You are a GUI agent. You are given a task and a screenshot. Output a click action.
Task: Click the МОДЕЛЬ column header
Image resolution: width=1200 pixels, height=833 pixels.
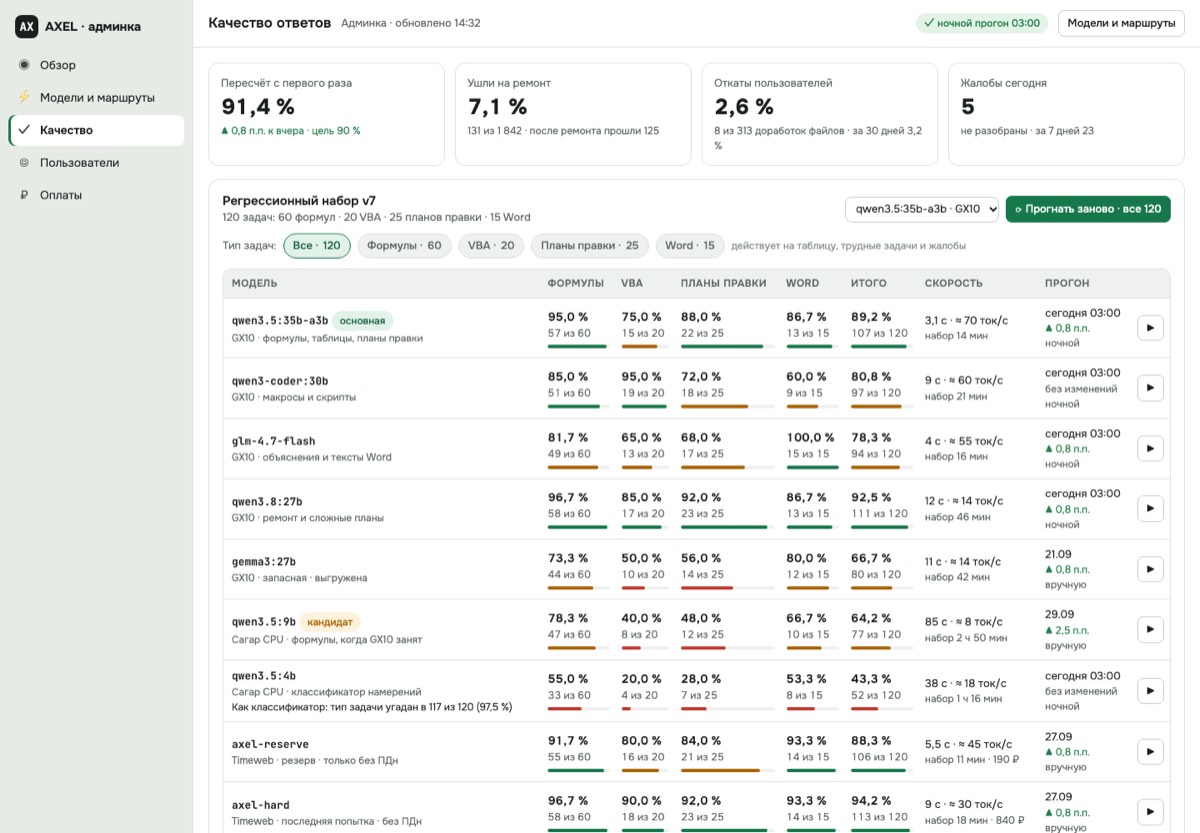pyautogui.click(x=254, y=283)
